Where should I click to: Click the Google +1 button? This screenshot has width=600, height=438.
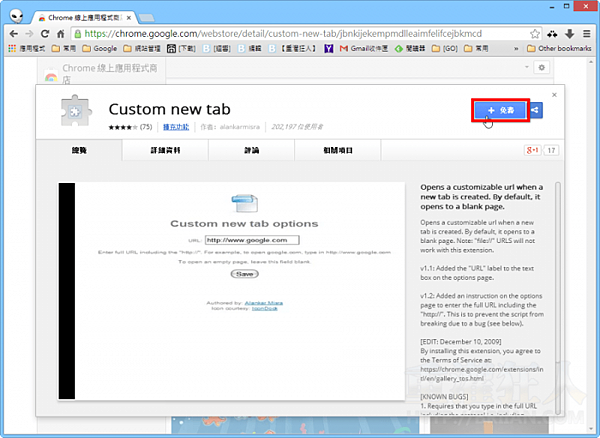tap(532, 150)
